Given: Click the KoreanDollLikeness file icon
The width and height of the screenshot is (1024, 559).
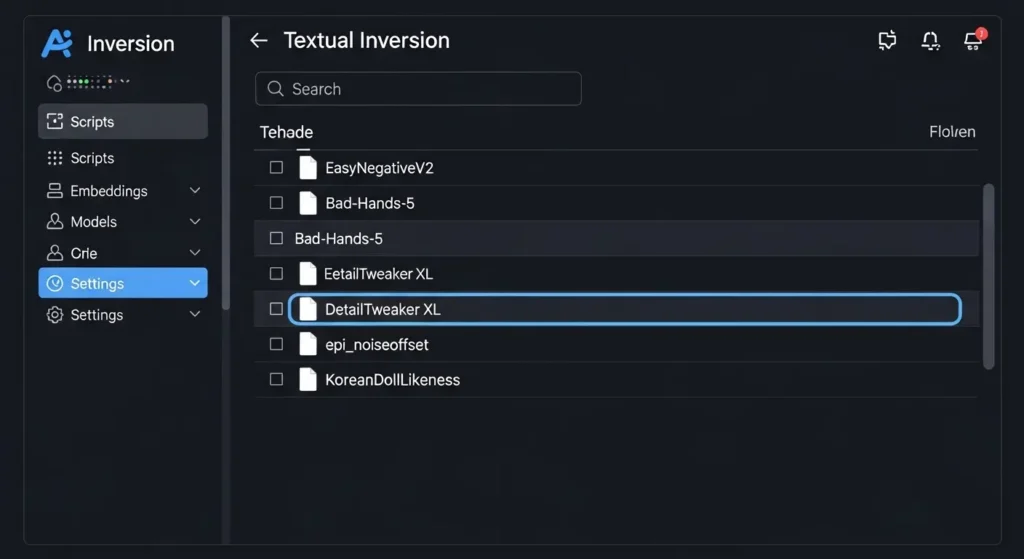Looking at the screenshot, I should 308,380.
